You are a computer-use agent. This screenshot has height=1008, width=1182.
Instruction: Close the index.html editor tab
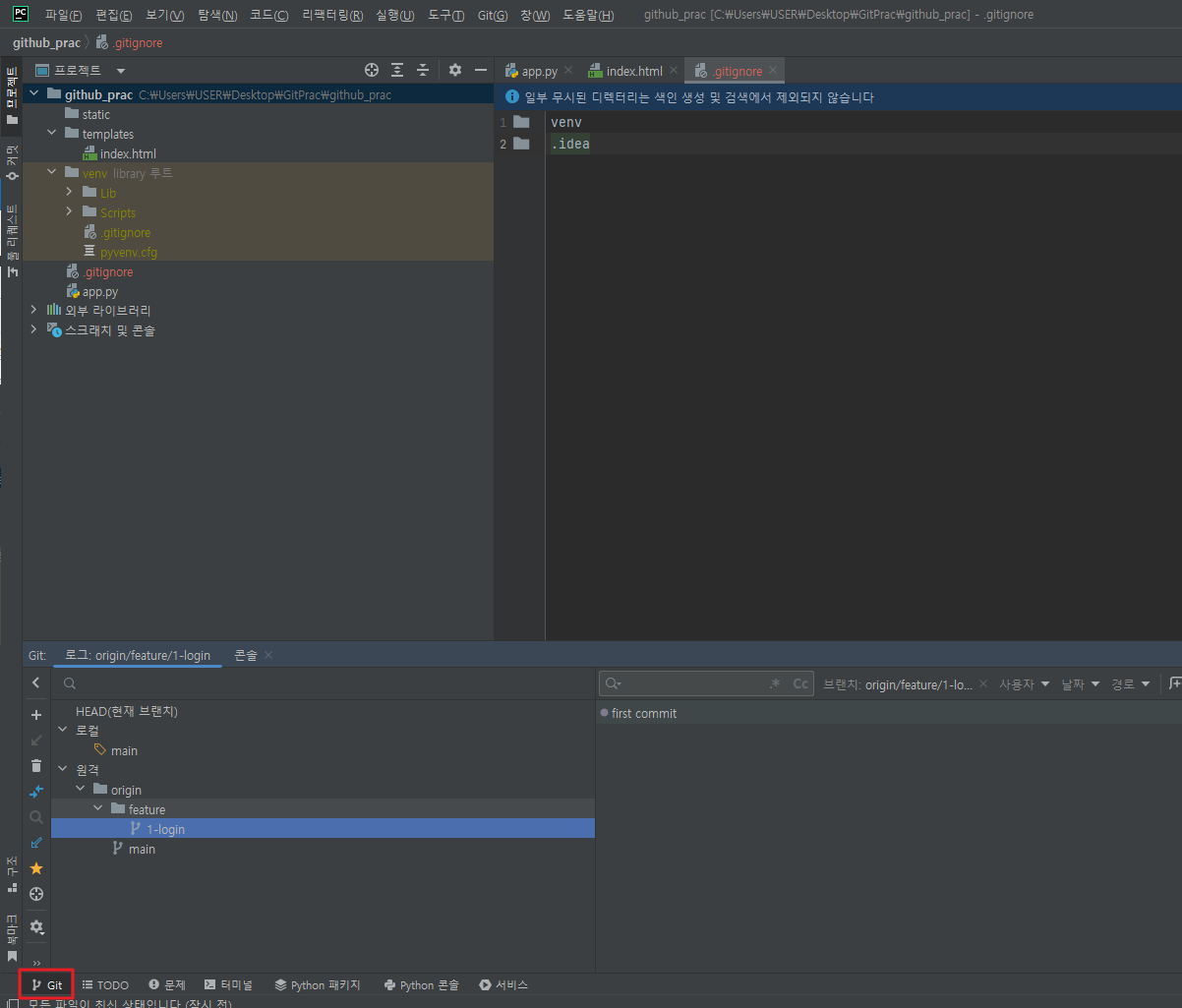click(x=674, y=71)
